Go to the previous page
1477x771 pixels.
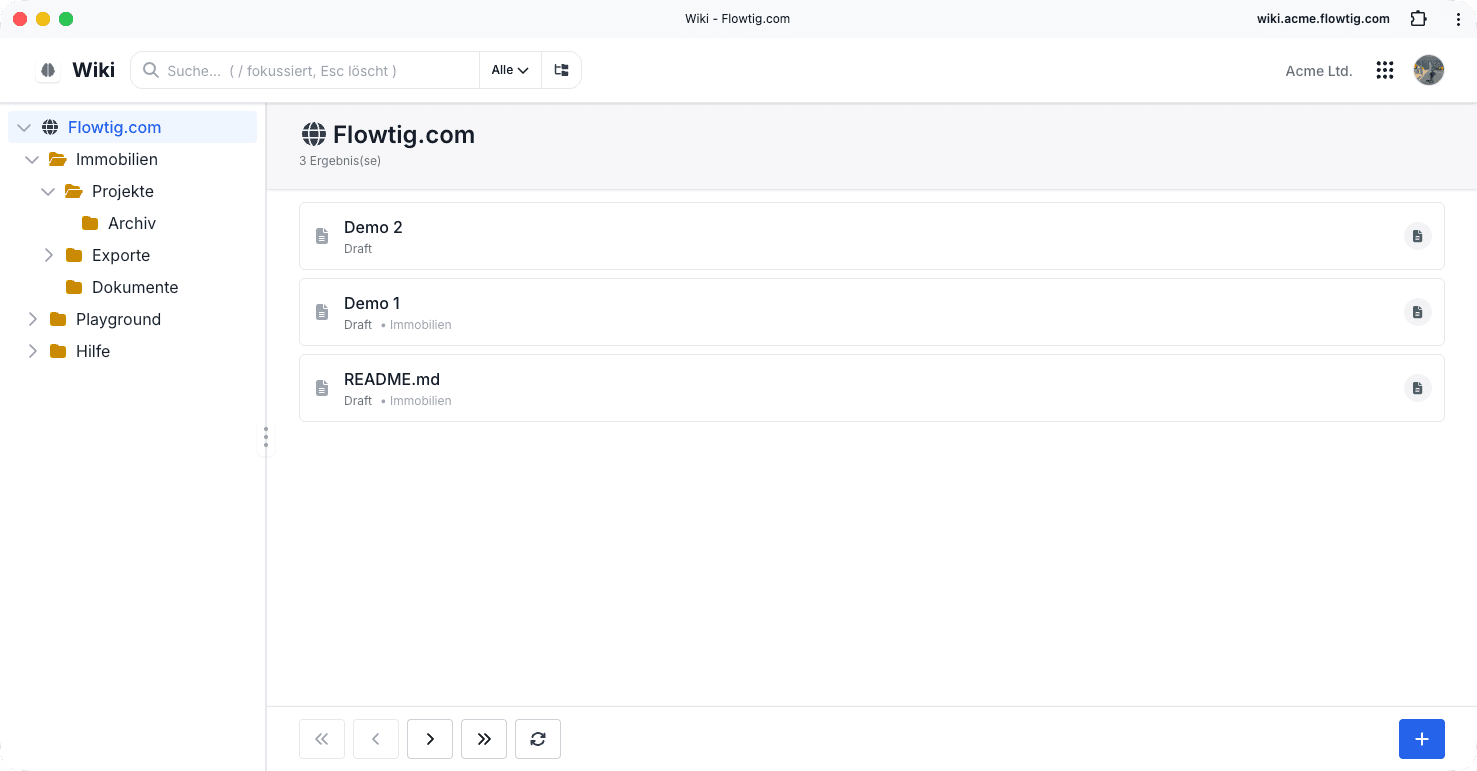[376, 739]
